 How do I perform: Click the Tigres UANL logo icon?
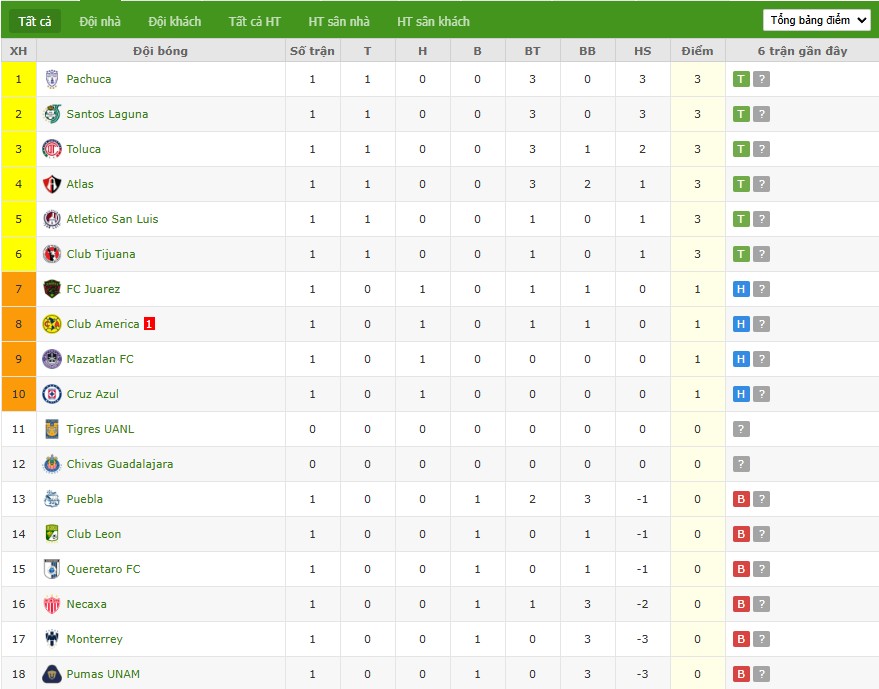pos(52,429)
